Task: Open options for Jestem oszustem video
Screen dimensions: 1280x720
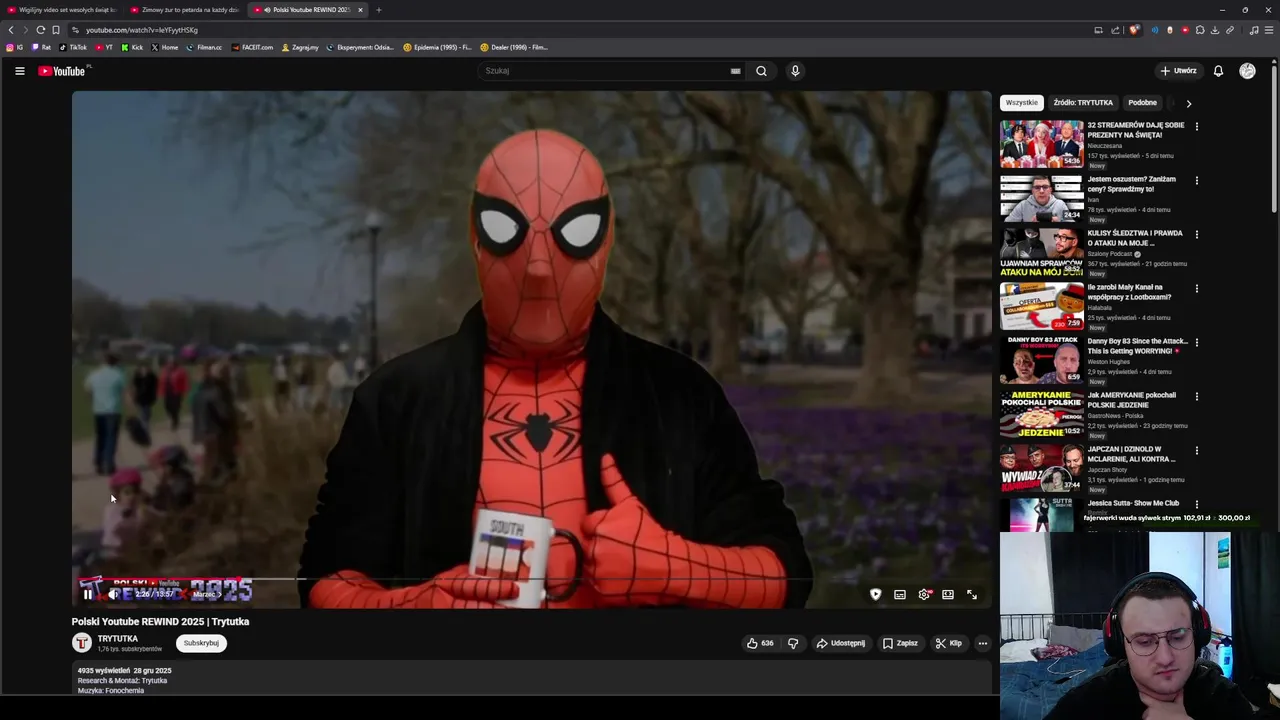Action: [x=1196, y=180]
